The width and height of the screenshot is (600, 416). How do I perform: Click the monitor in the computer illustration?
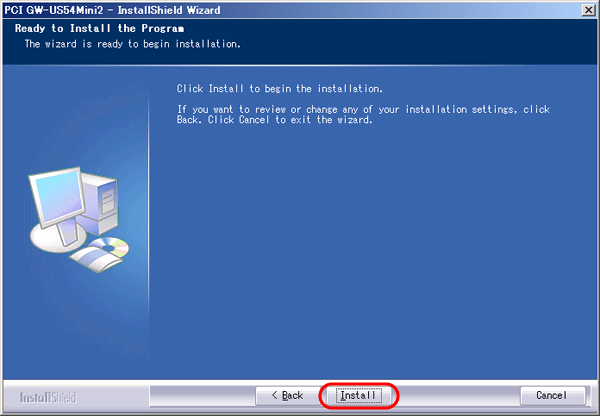click(x=57, y=197)
